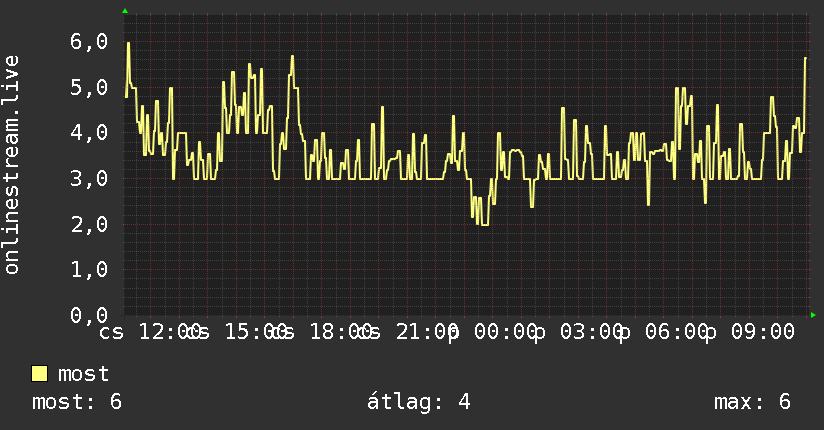Click the 'cs 12:00' time axis label
The image size is (824, 430).
tap(148, 332)
